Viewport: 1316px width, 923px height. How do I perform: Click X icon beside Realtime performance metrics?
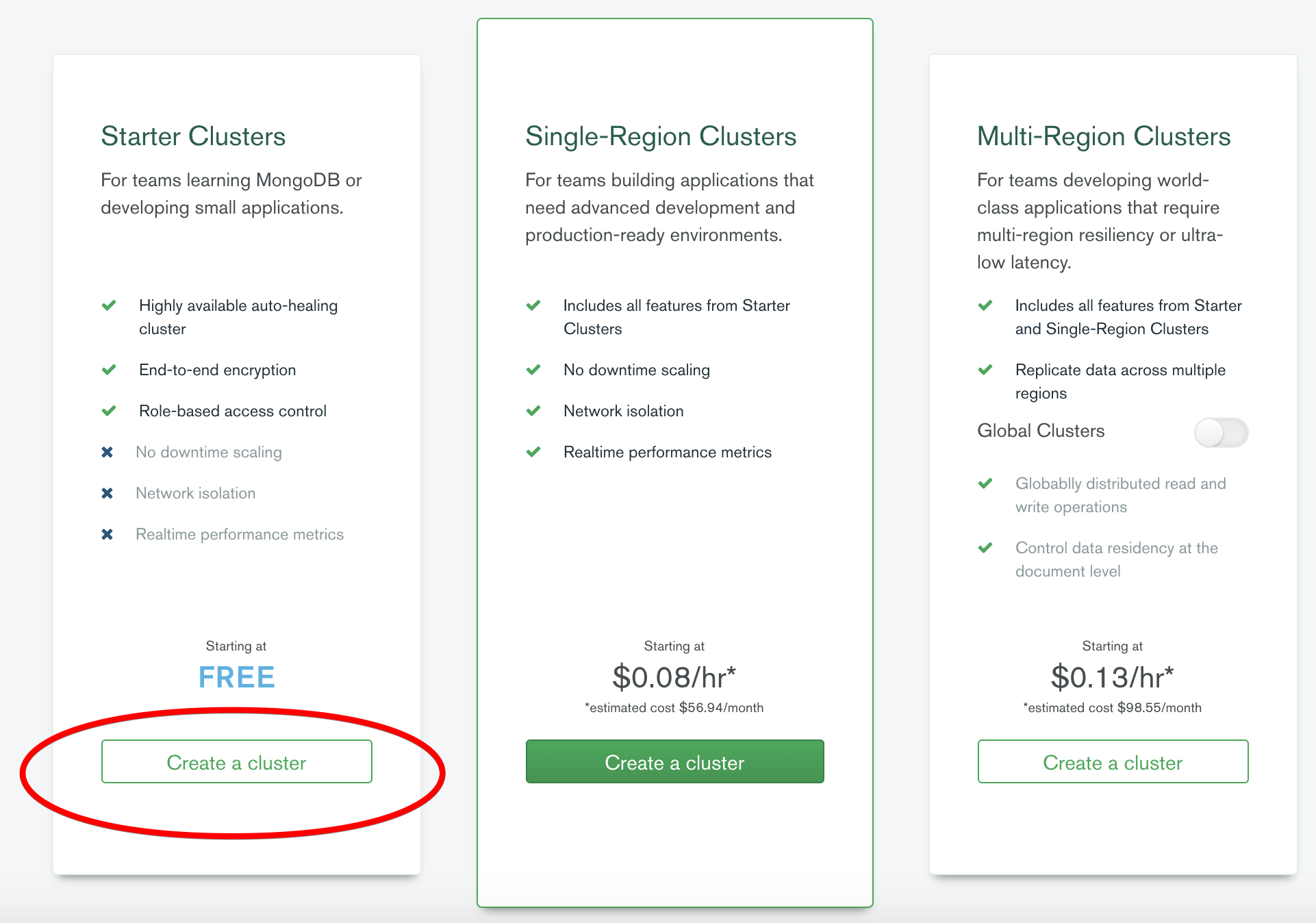[x=107, y=534]
